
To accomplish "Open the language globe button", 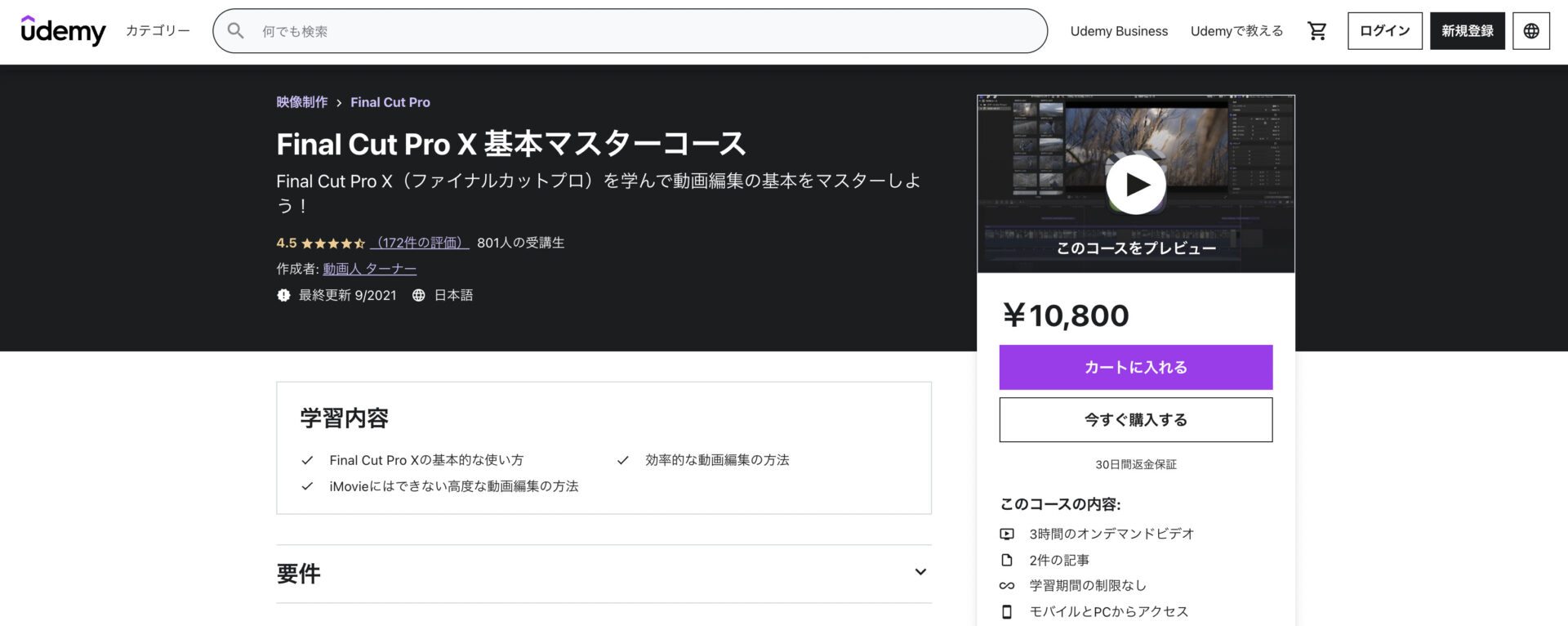I will click(1530, 31).
